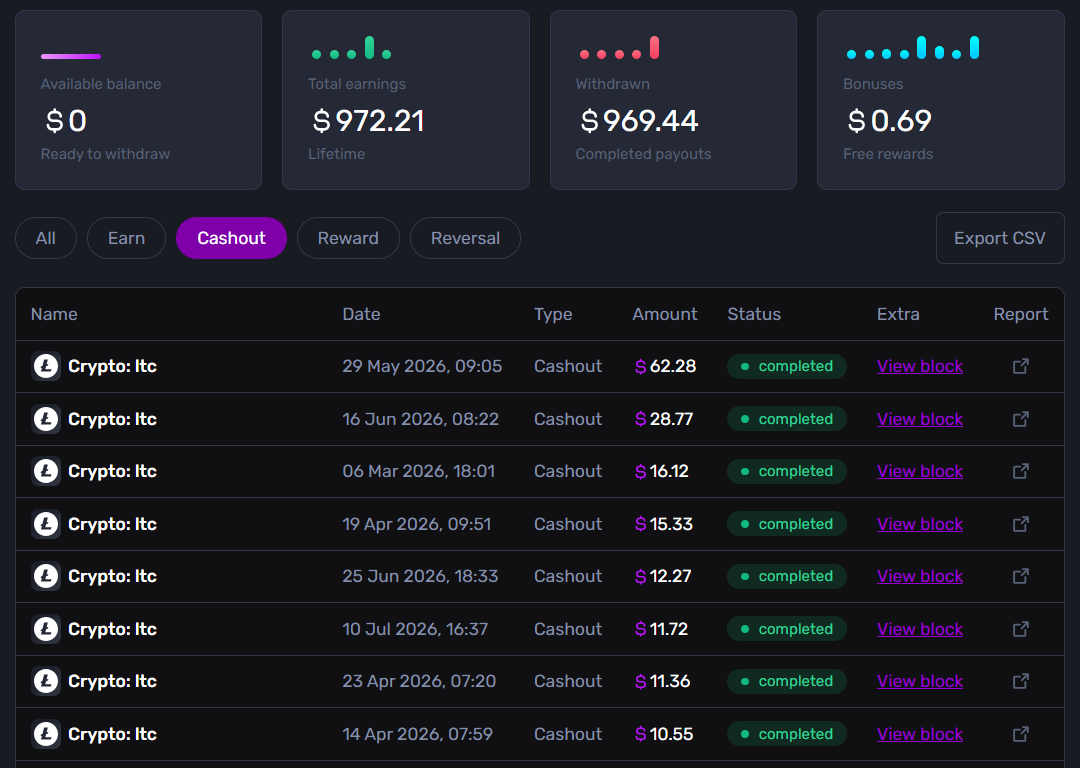Click the date 23 Apr 2026, 07:20
The height and width of the screenshot is (768, 1080).
pos(419,681)
